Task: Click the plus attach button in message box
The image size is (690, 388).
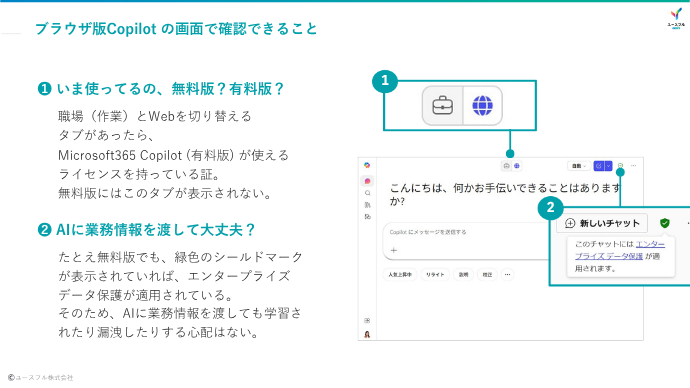Action: pyautogui.click(x=394, y=250)
